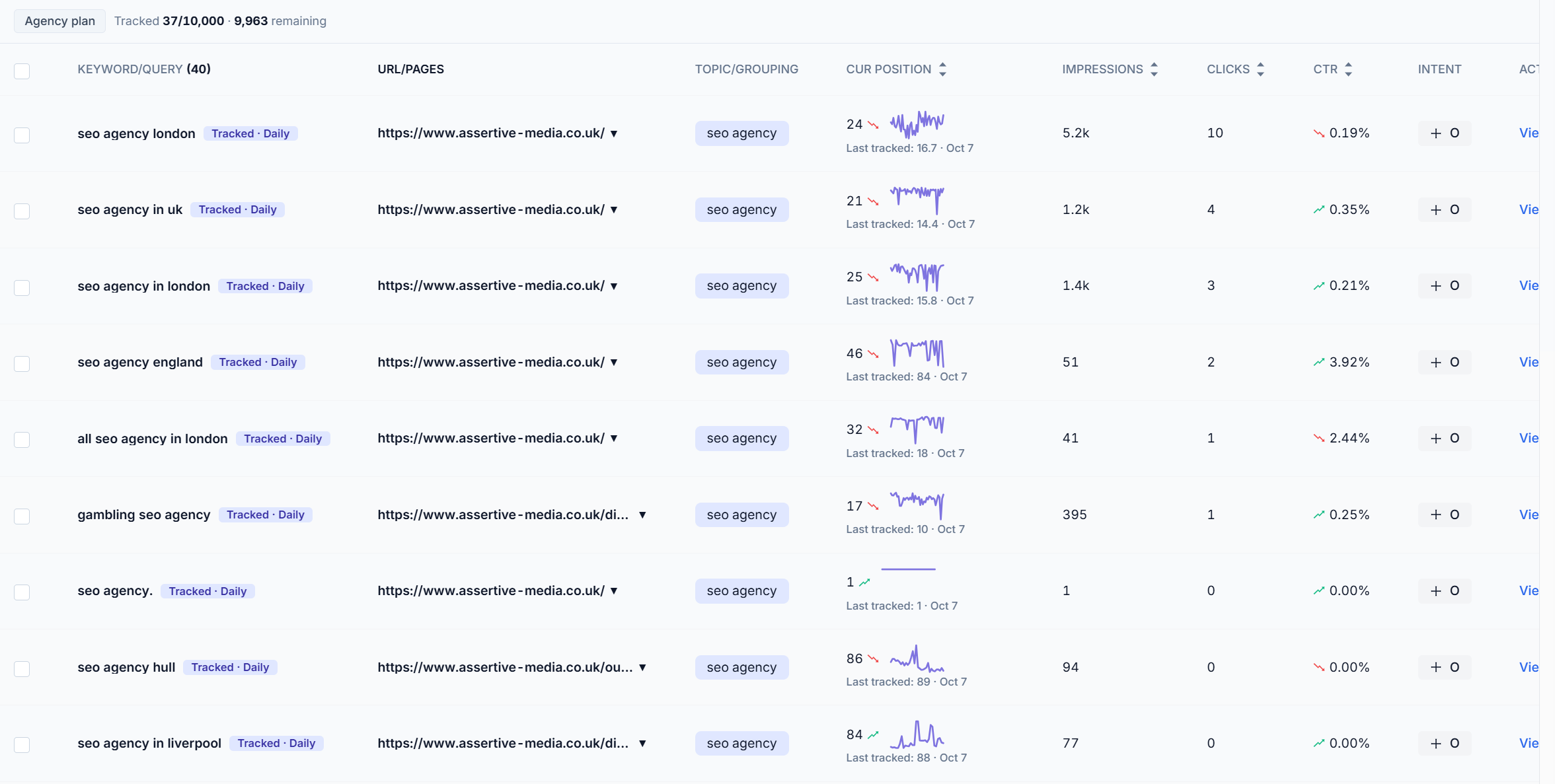1555x784 pixels.
Task: Sort by CUR POSITION arrows icon
Action: click(x=942, y=69)
